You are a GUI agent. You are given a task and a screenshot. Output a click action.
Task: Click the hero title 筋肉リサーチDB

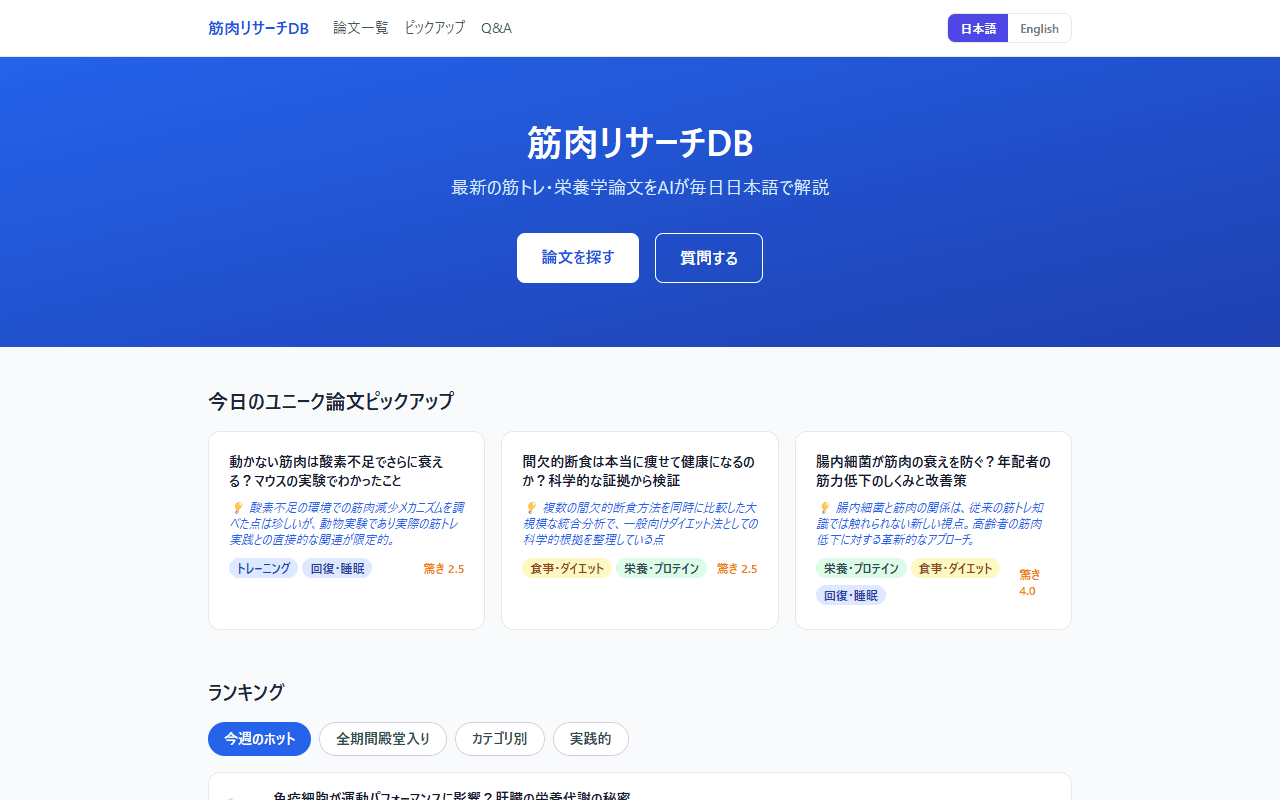[x=640, y=144]
